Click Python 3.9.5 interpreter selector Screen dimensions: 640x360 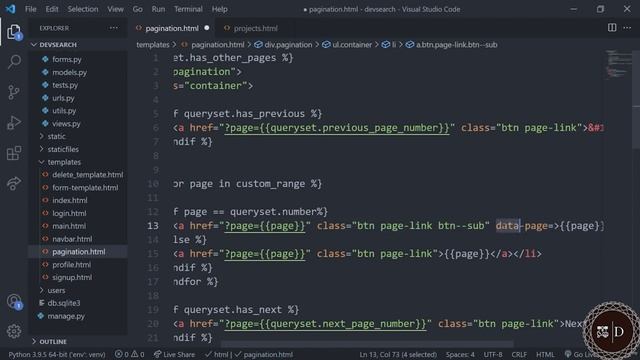pos(57,354)
